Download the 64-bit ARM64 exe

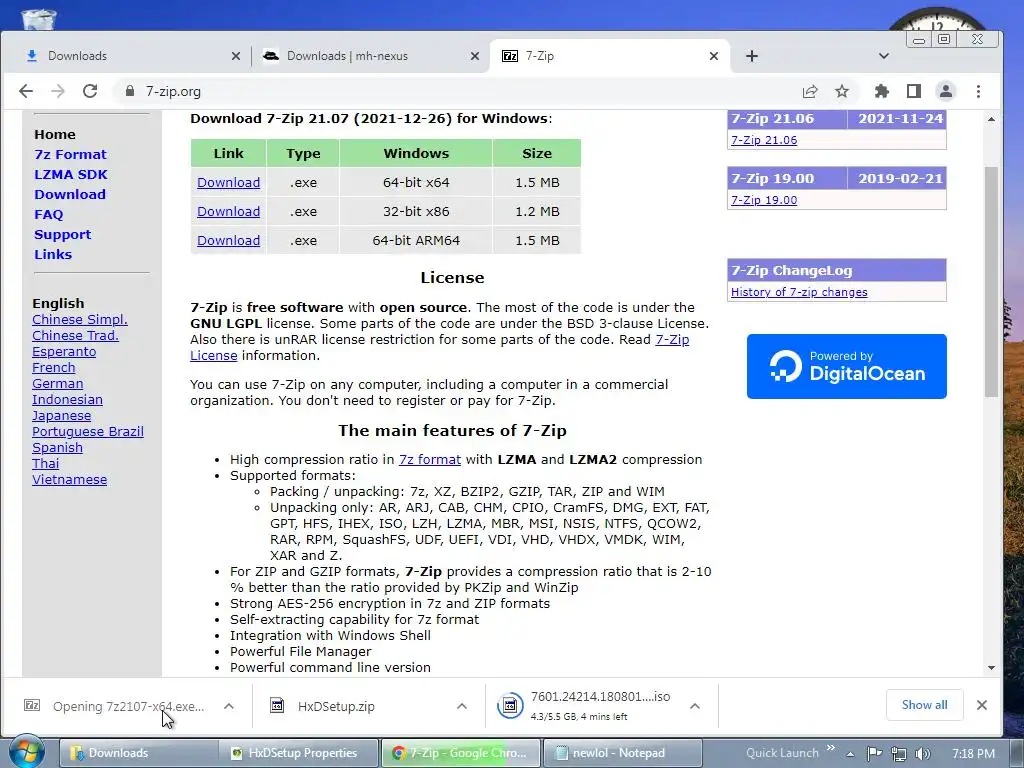[229, 240]
